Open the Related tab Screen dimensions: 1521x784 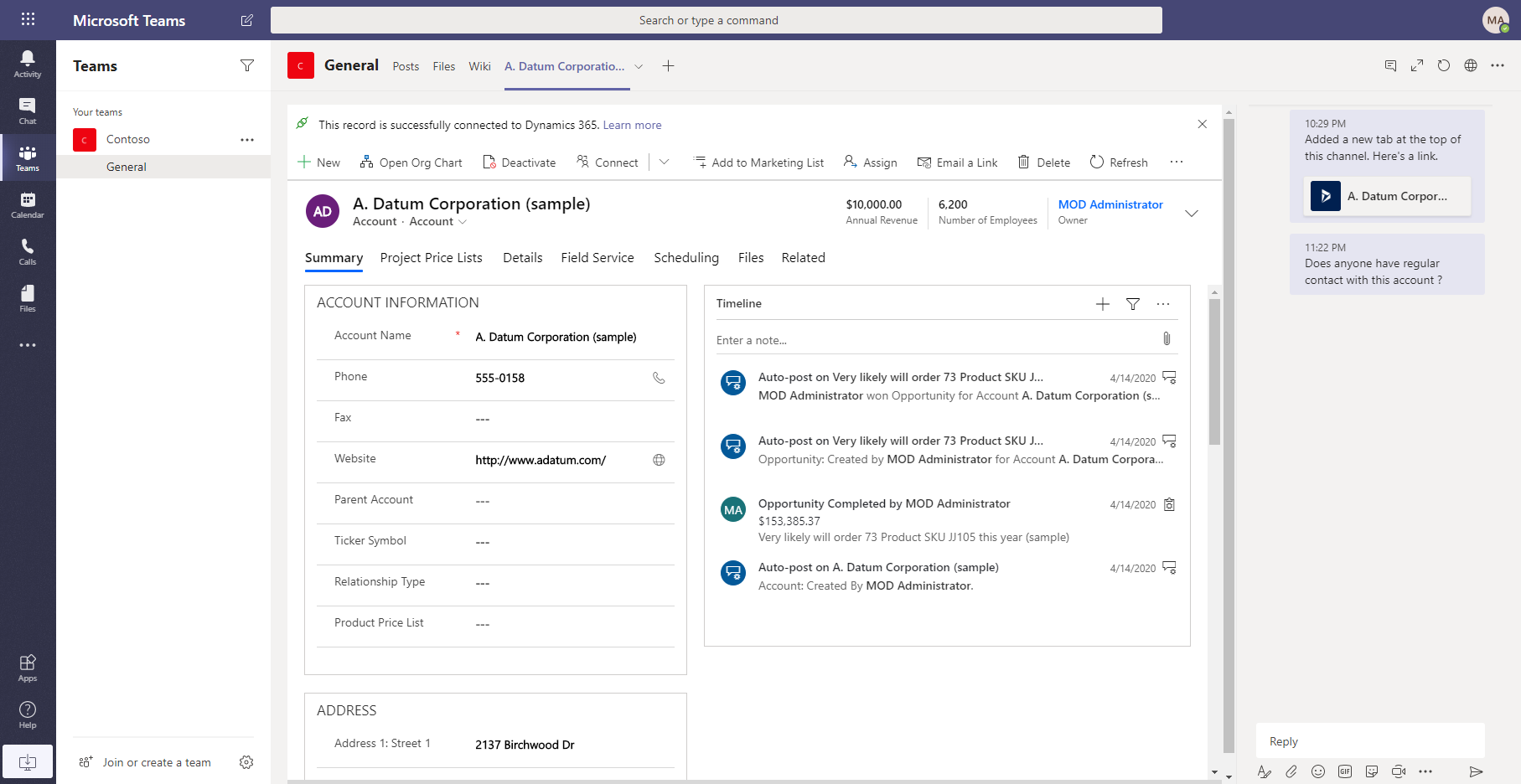click(804, 258)
